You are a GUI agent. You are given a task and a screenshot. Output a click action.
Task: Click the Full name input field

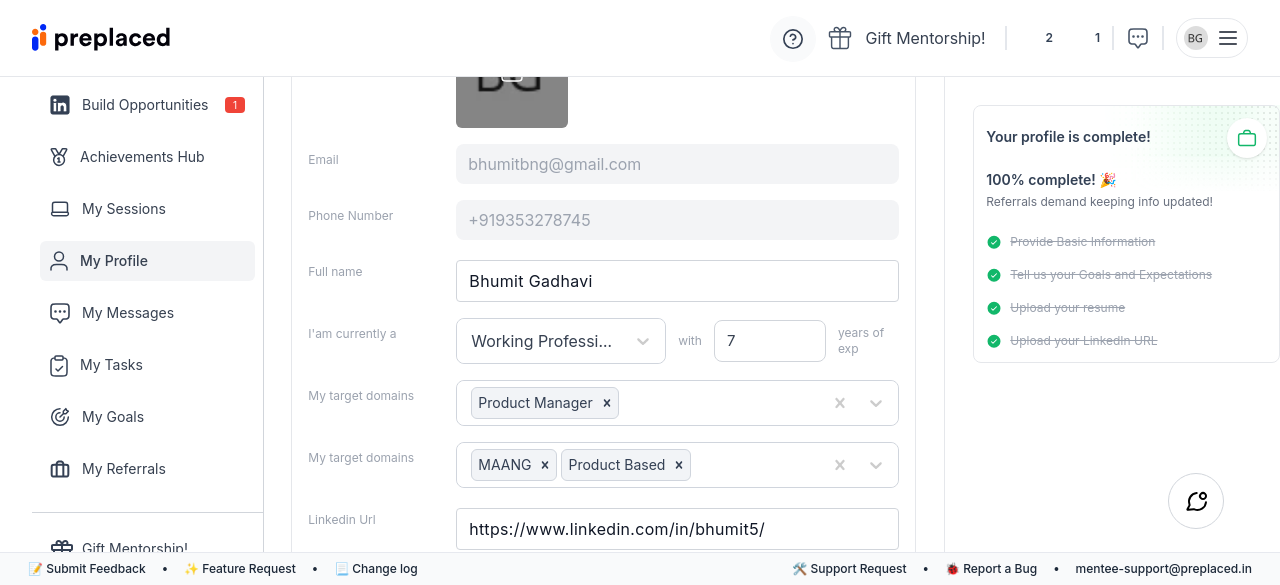pyautogui.click(x=677, y=281)
